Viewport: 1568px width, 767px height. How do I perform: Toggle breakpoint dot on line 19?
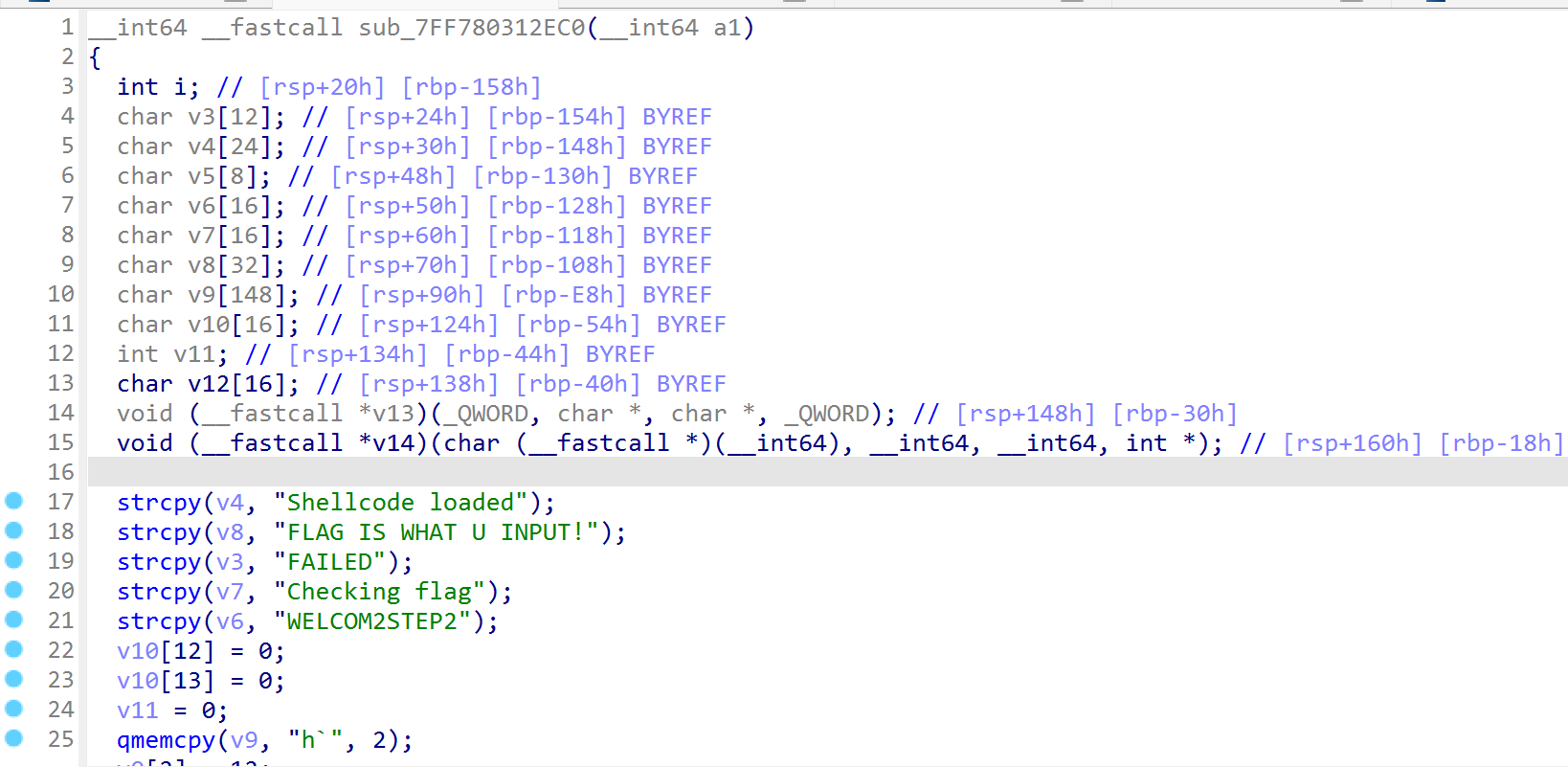pos(14,560)
